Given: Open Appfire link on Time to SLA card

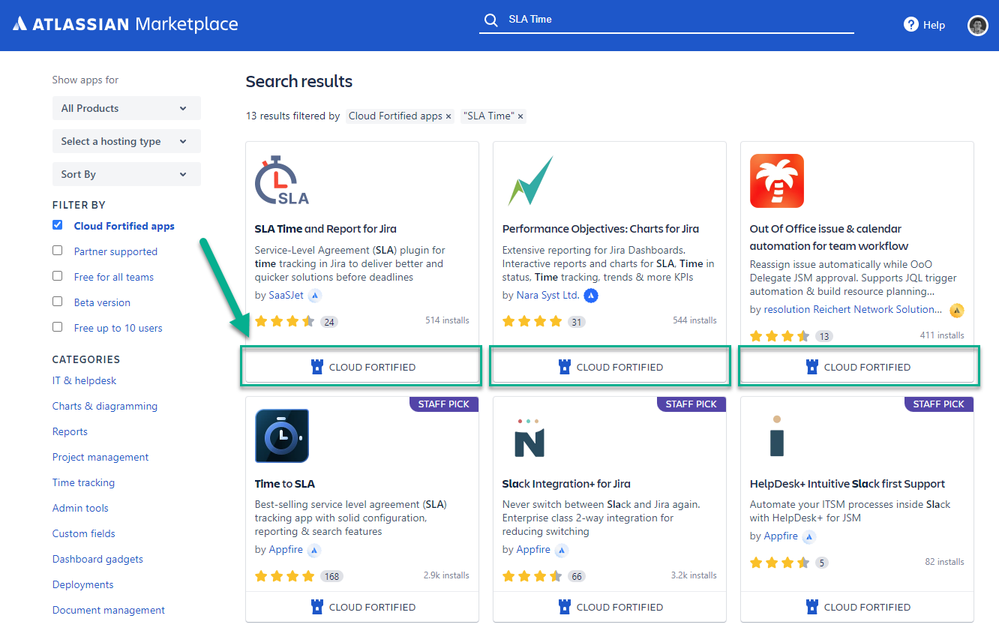Looking at the screenshot, I should pyautogui.click(x=285, y=550).
